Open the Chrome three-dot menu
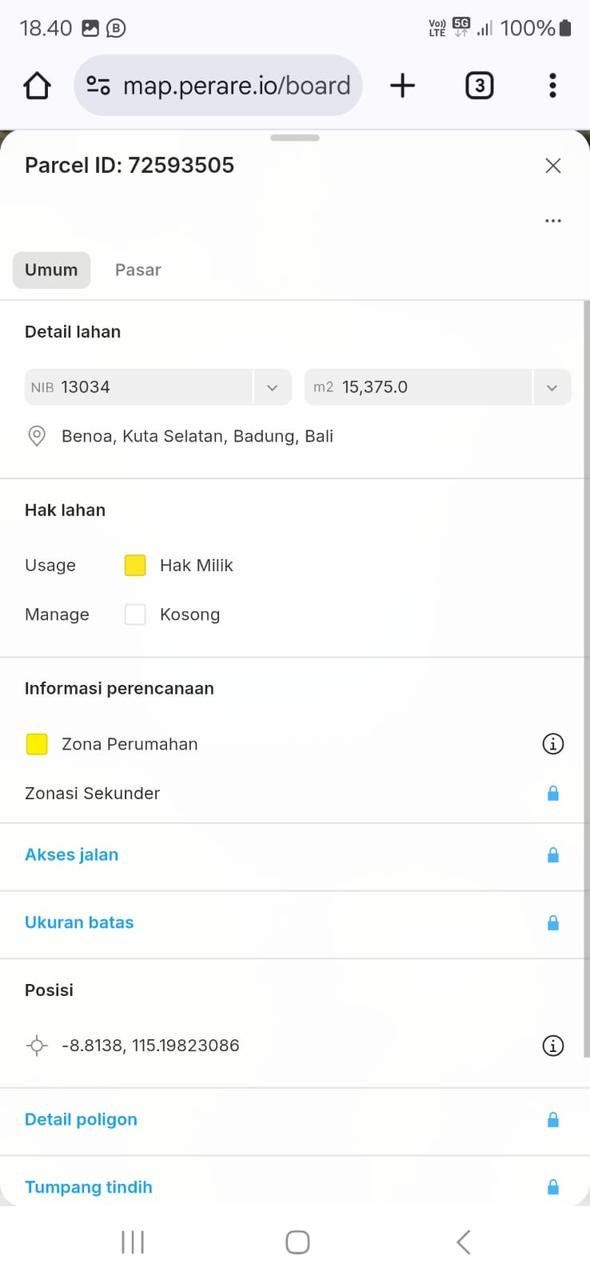The height and width of the screenshot is (1280, 590). point(552,86)
